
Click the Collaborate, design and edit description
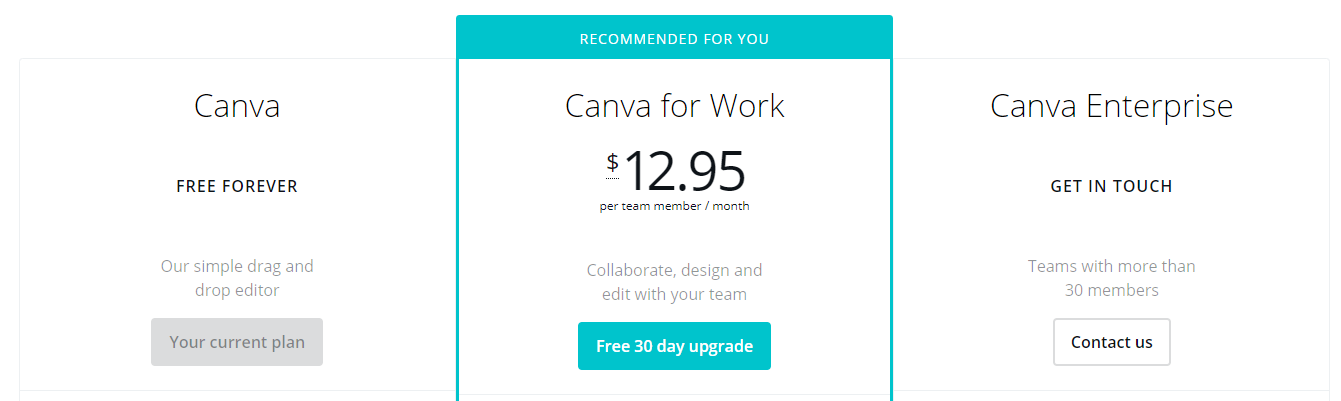pyautogui.click(x=674, y=282)
